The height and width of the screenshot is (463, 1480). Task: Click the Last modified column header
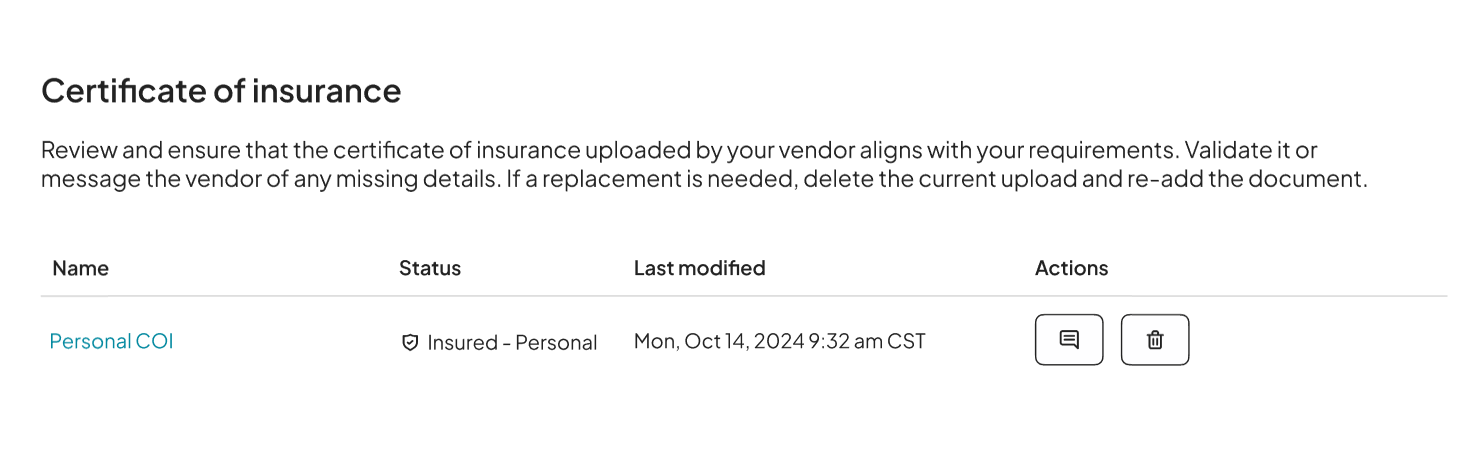click(699, 268)
